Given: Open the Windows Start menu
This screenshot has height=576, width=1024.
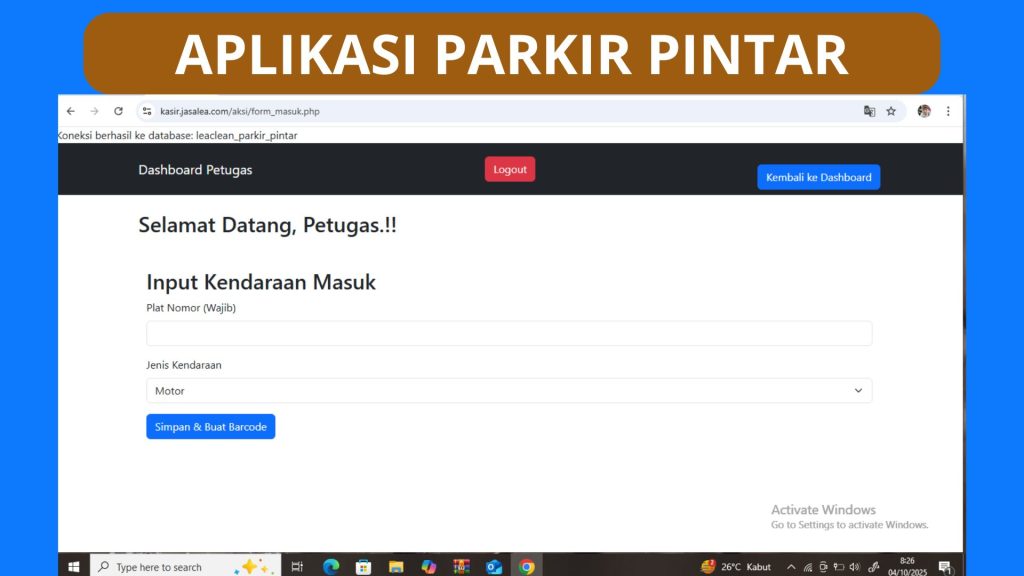Looking at the screenshot, I should click(75, 566).
